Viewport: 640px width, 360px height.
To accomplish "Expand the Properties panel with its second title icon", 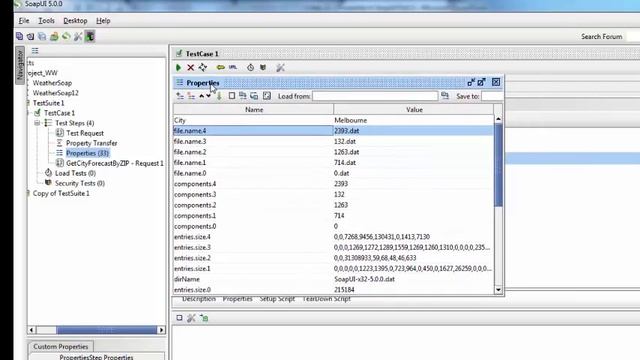I will (482, 82).
